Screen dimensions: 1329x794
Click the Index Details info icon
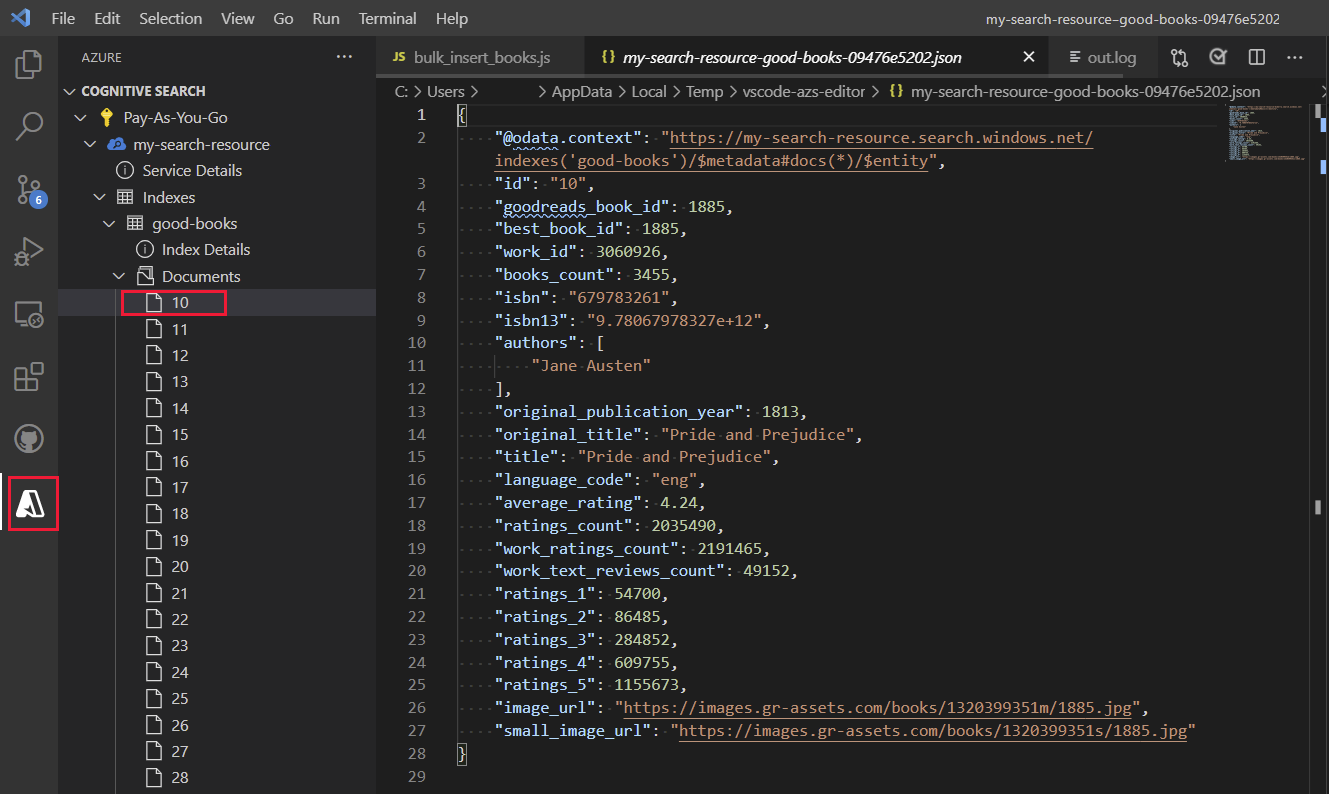144,249
